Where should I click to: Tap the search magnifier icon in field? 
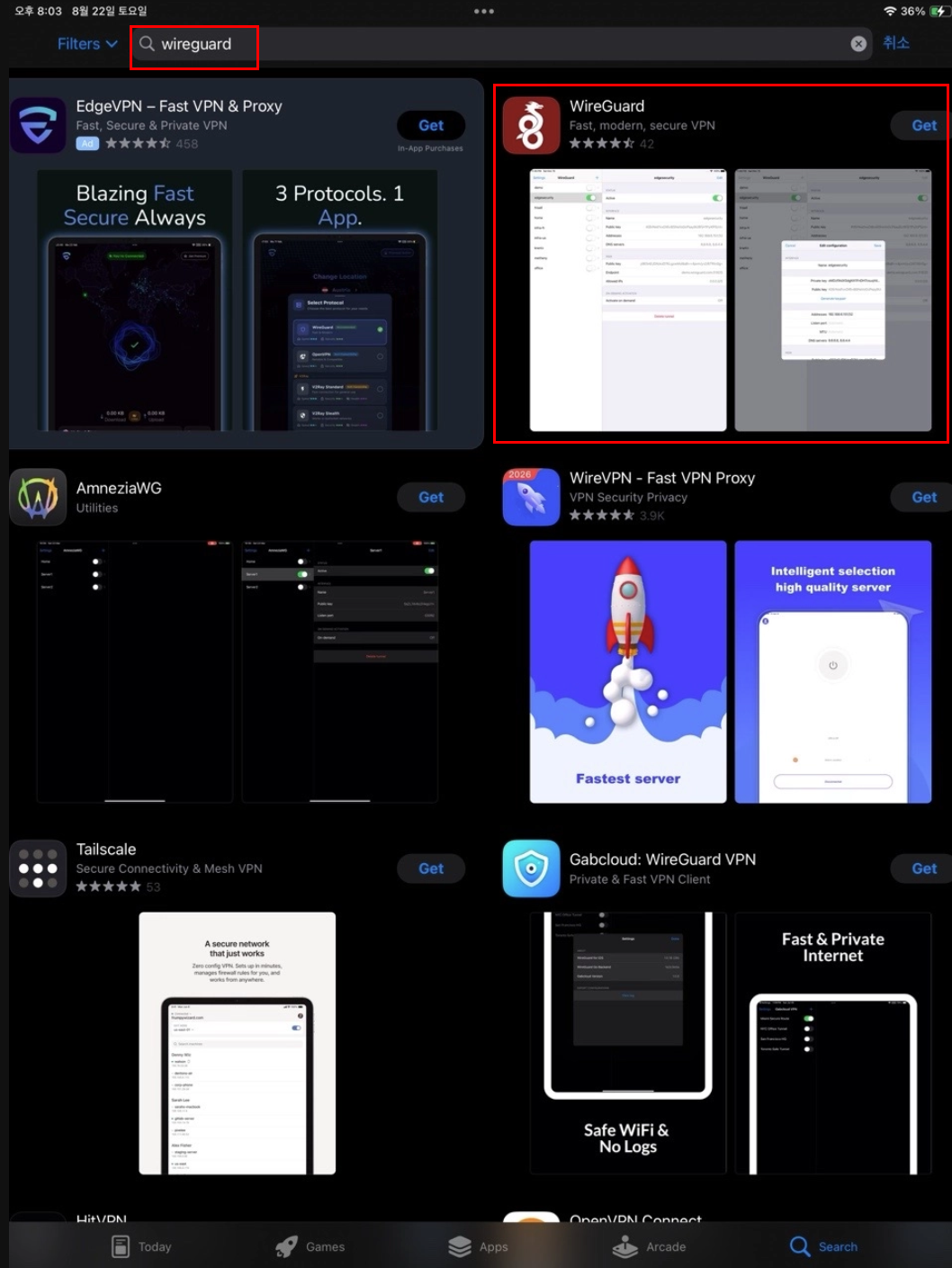(x=147, y=43)
